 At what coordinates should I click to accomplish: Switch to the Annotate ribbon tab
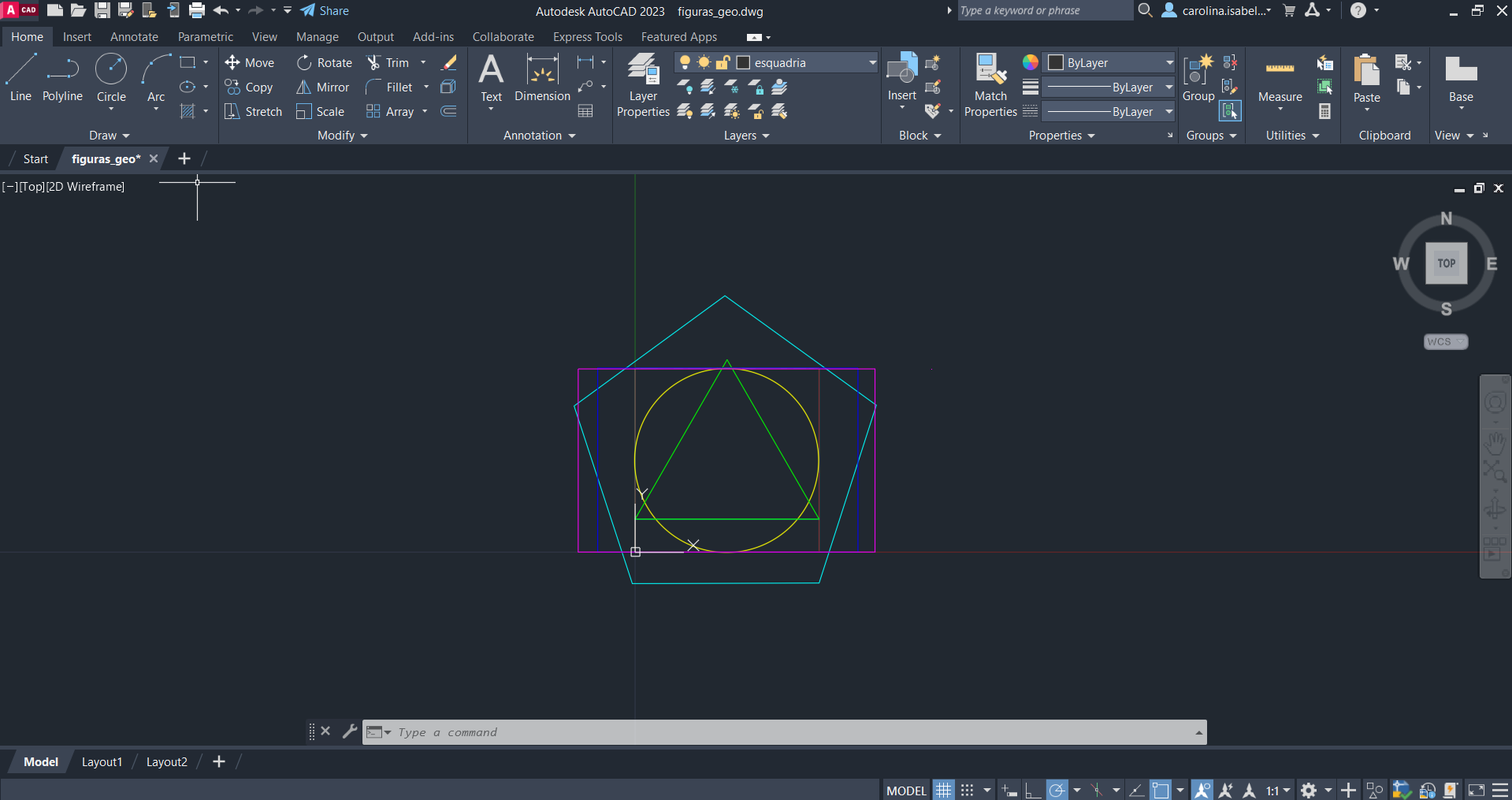[134, 37]
